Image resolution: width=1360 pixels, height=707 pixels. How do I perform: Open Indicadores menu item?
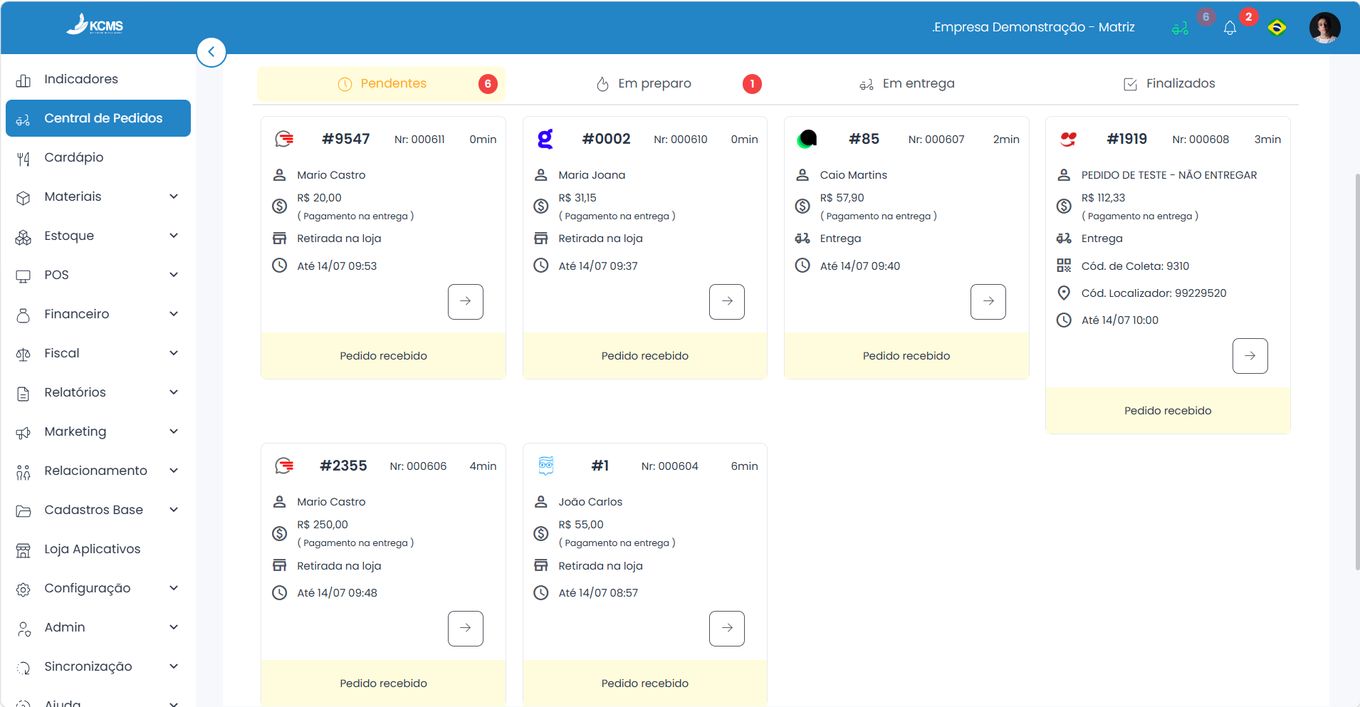(x=98, y=79)
